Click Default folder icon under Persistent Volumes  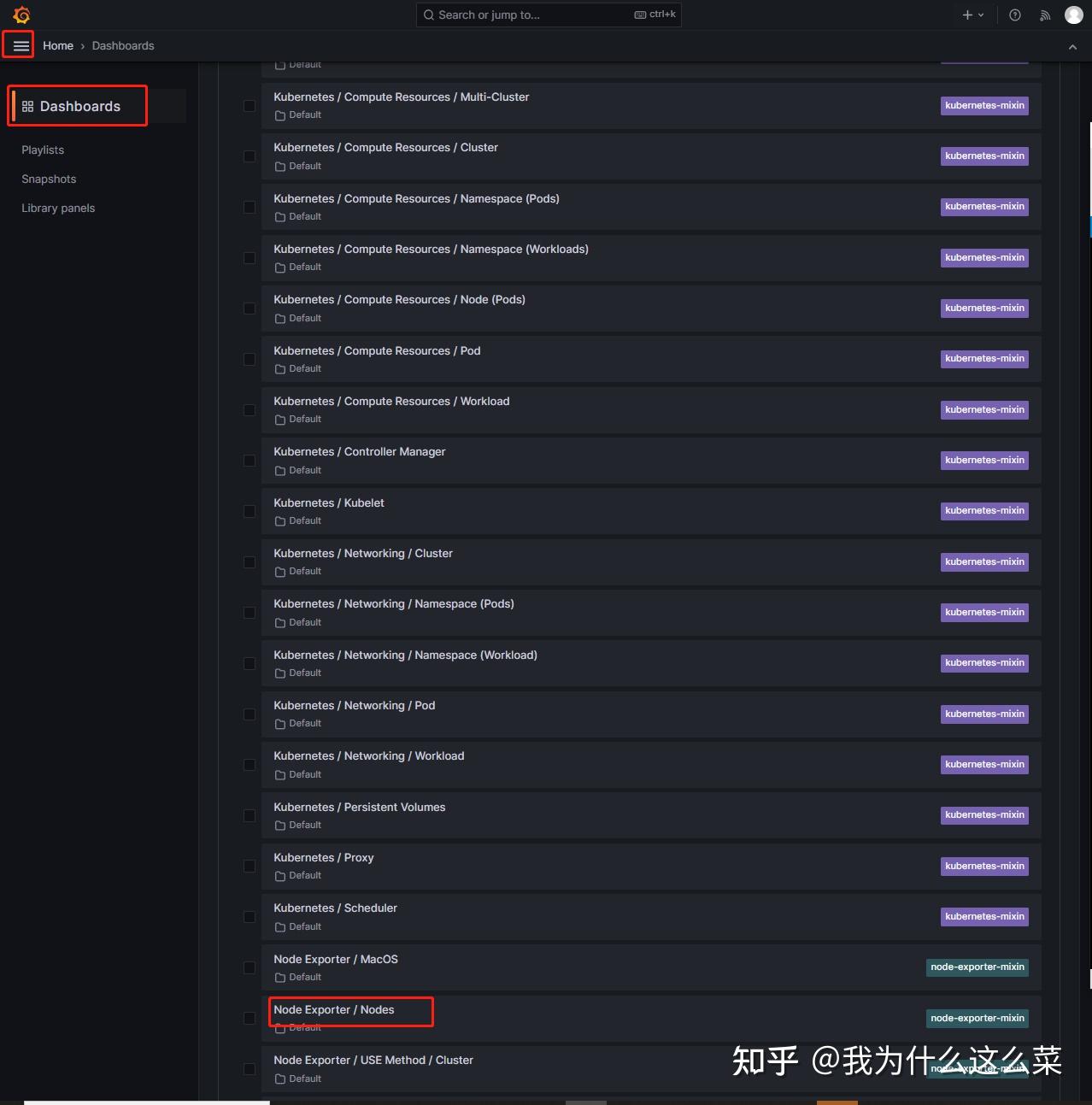279,826
